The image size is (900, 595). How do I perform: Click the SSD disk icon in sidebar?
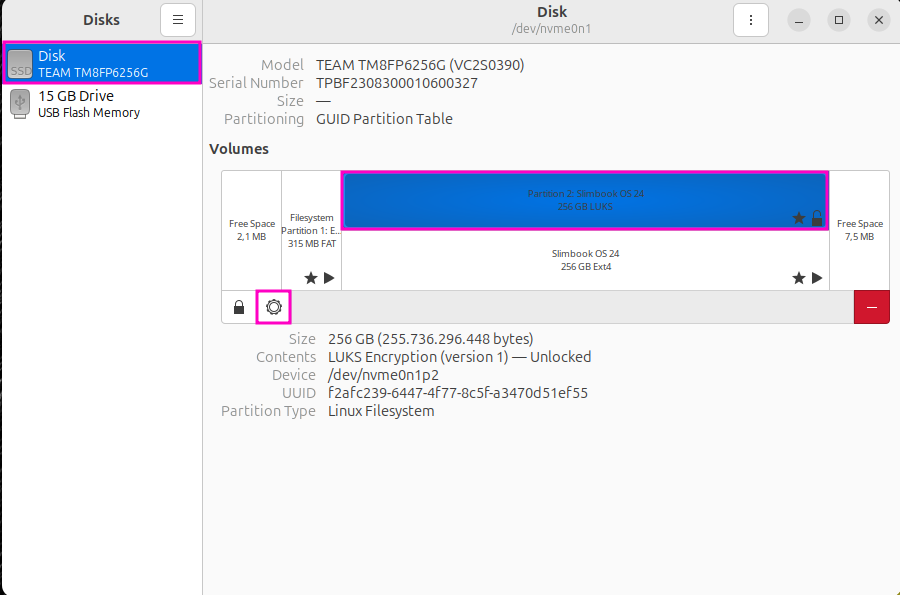coord(20,64)
